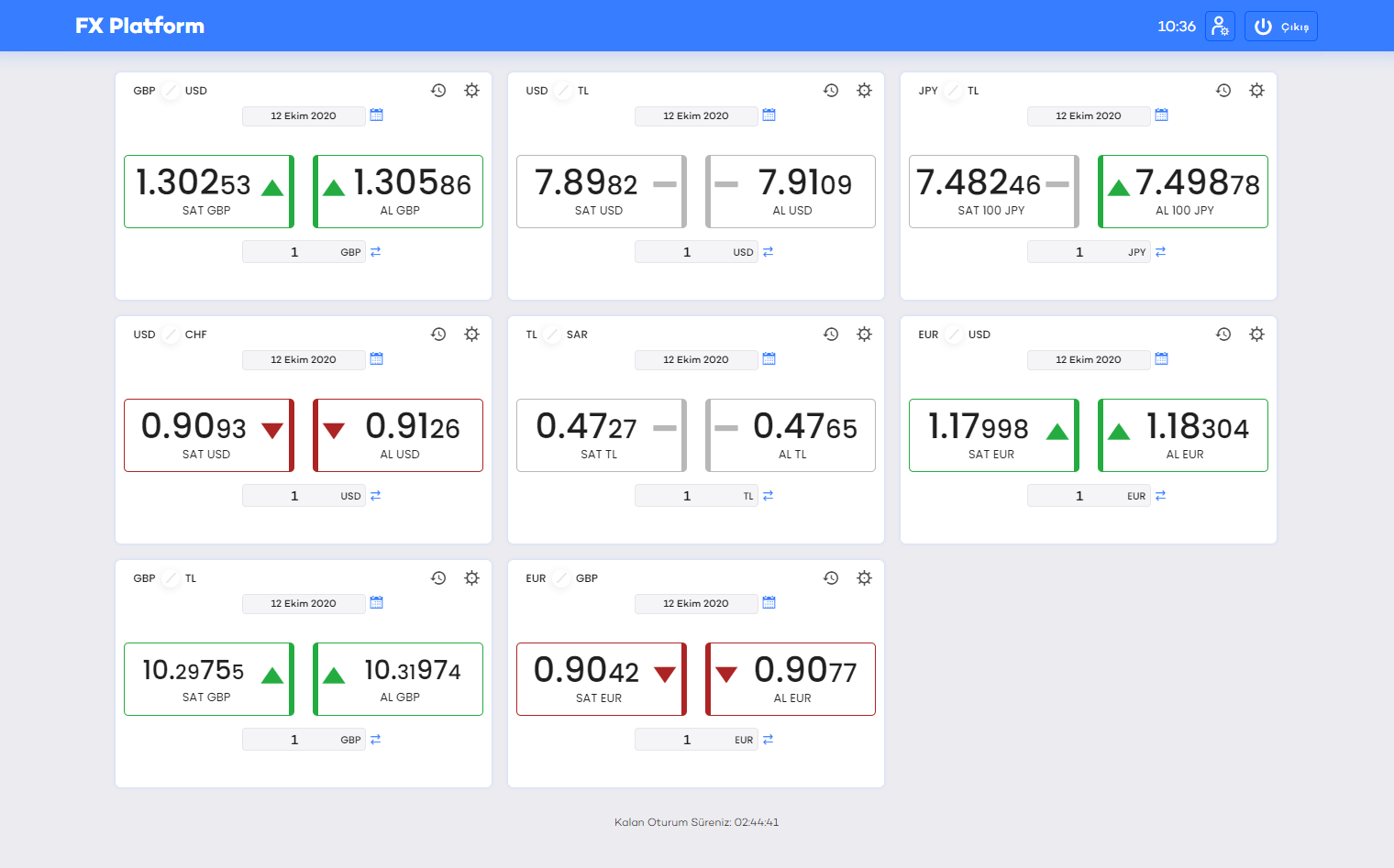The width and height of the screenshot is (1394, 868).
Task: Select the SAT GBP rate of 1.30253
Action: [208, 191]
